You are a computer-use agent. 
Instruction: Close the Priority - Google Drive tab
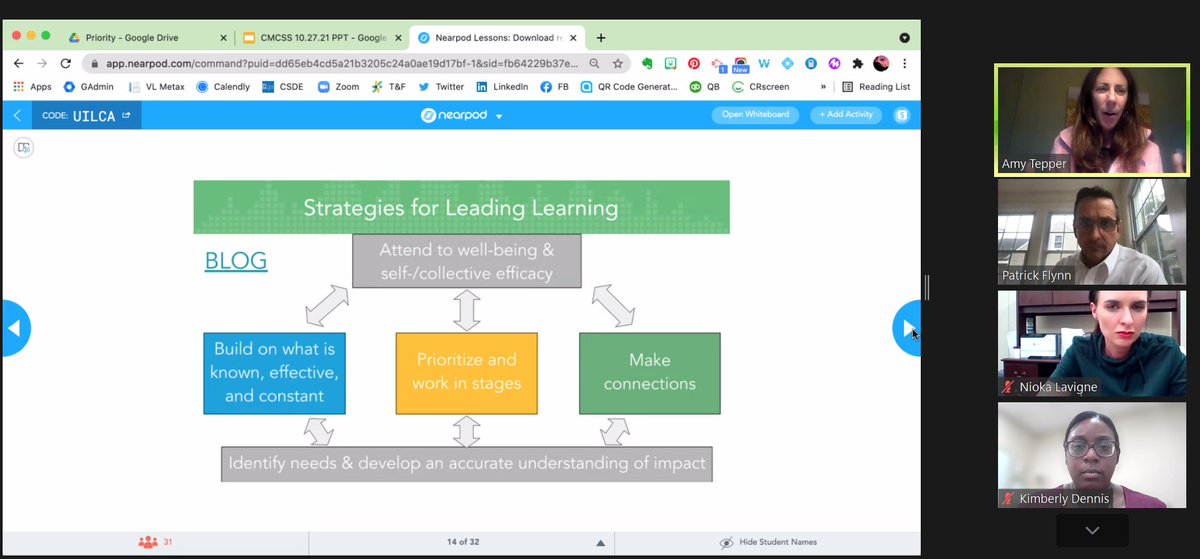[221, 38]
